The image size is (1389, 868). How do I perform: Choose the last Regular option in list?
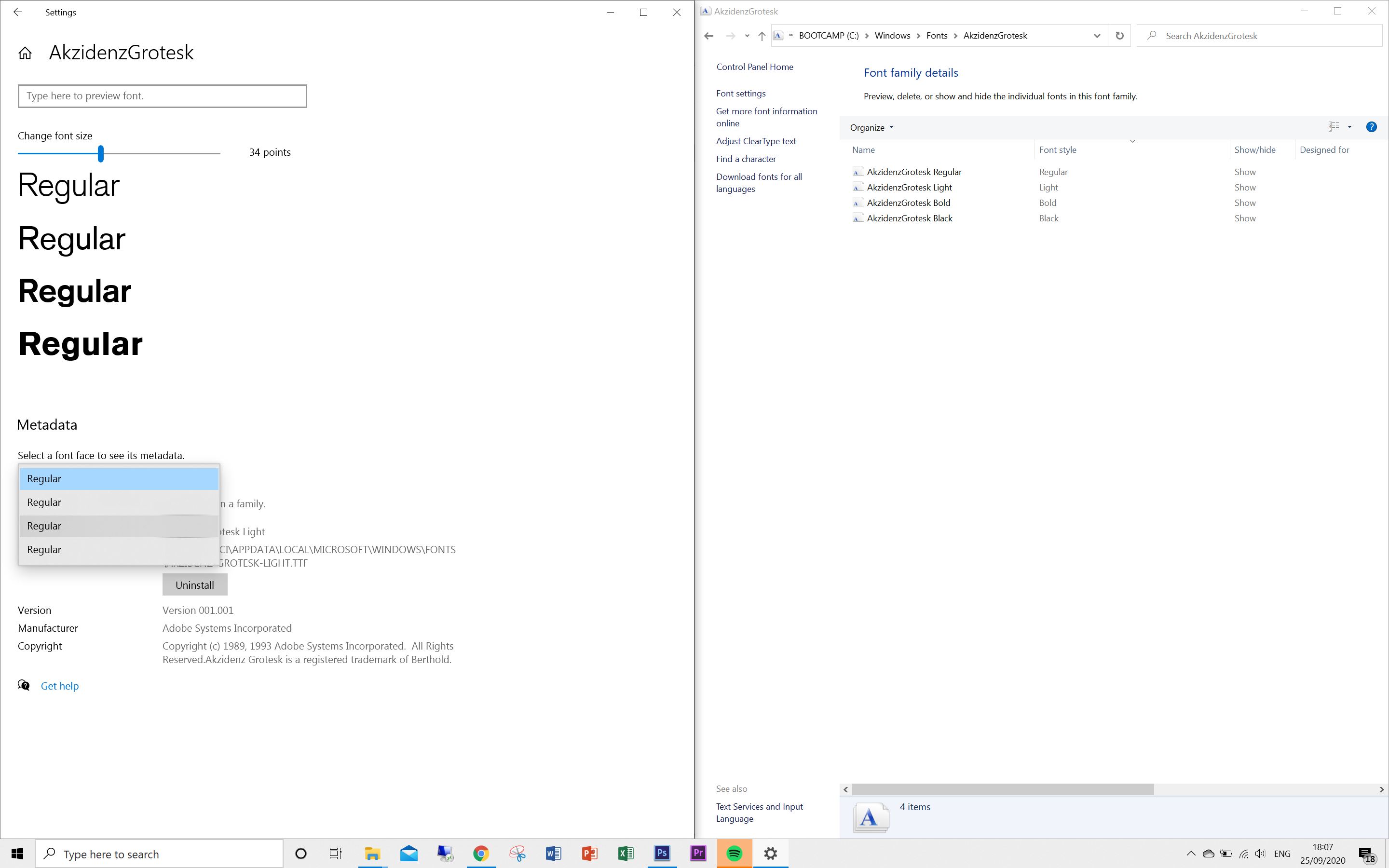(x=119, y=549)
